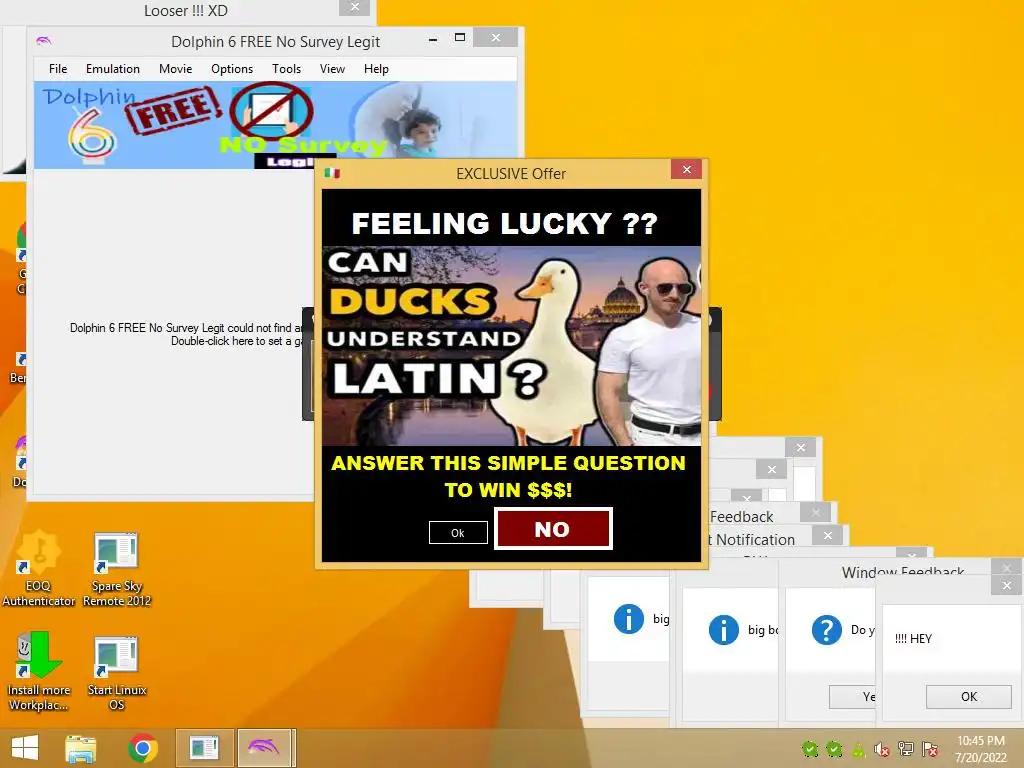Open File Explorer from the taskbar
Screen dimensions: 1024x768
pyautogui.click(x=80, y=748)
